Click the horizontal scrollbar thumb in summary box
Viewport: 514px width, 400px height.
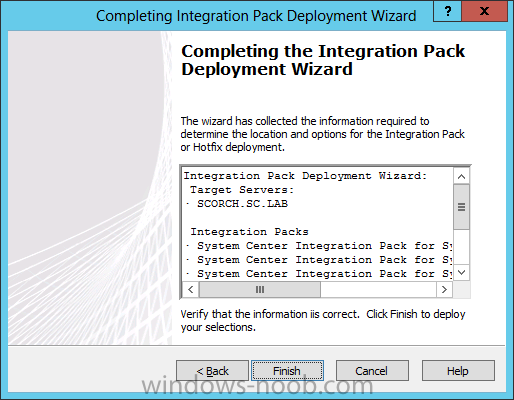coord(260,289)
